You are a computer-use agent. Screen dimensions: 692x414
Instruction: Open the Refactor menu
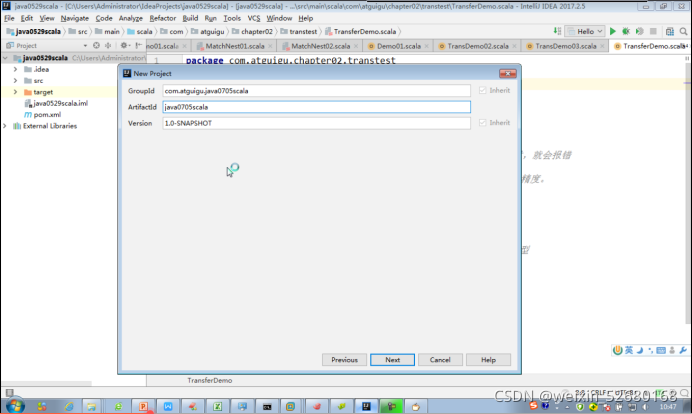[x=162, y=18]
